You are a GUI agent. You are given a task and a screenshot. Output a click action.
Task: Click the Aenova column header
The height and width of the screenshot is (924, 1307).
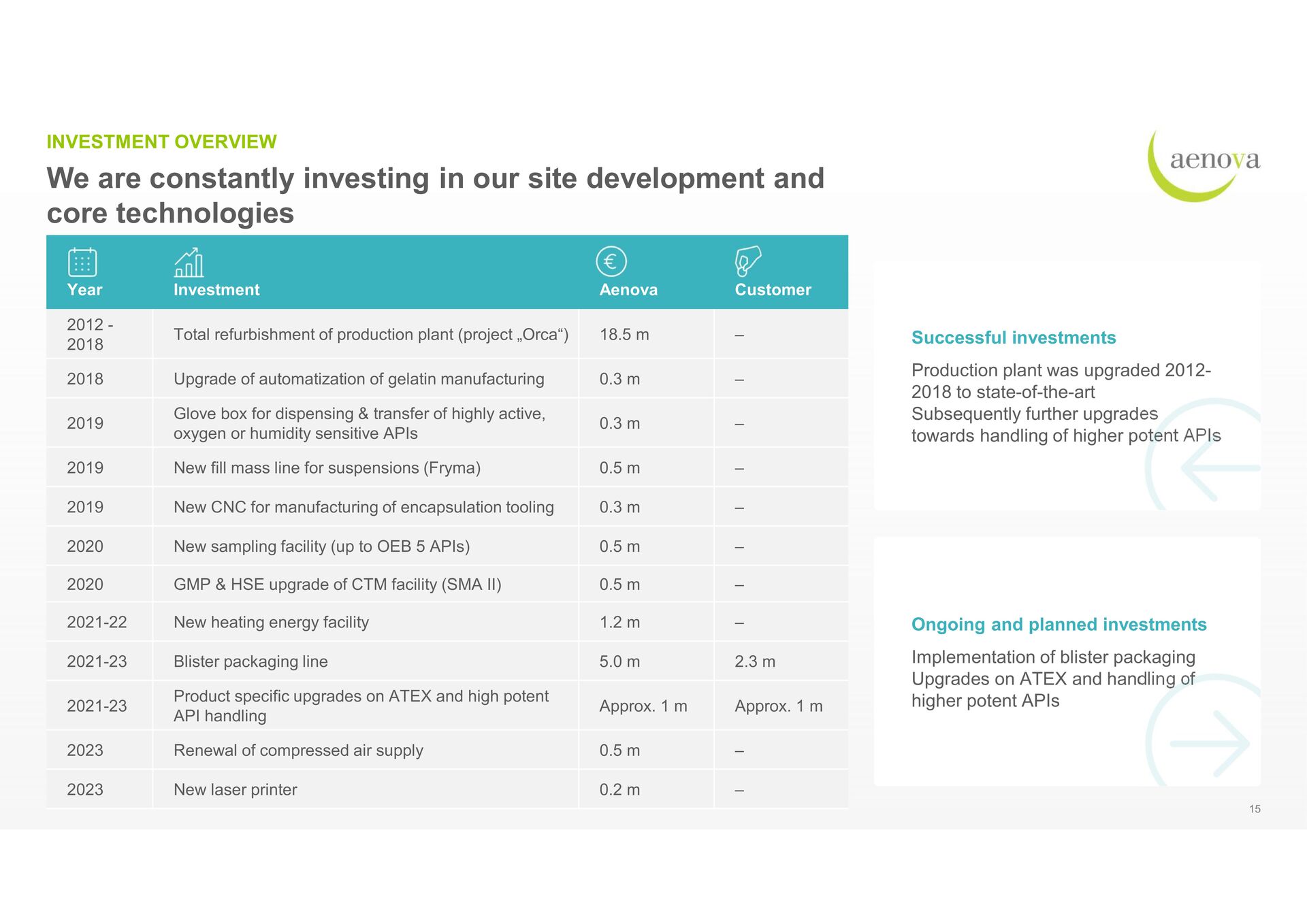[x=628, y=290]
